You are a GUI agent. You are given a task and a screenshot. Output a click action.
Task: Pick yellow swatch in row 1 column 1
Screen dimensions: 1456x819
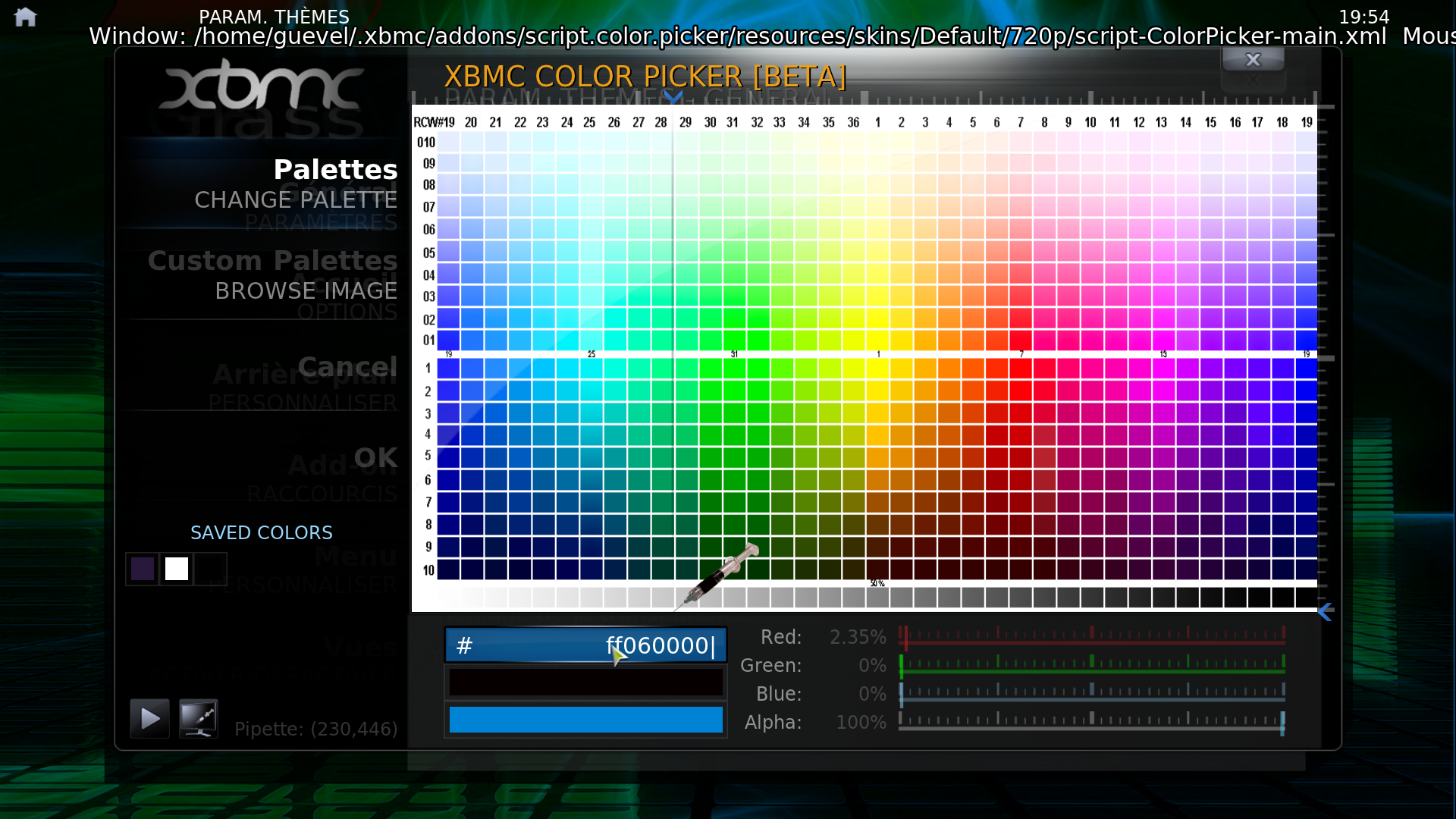coord(877,369)
